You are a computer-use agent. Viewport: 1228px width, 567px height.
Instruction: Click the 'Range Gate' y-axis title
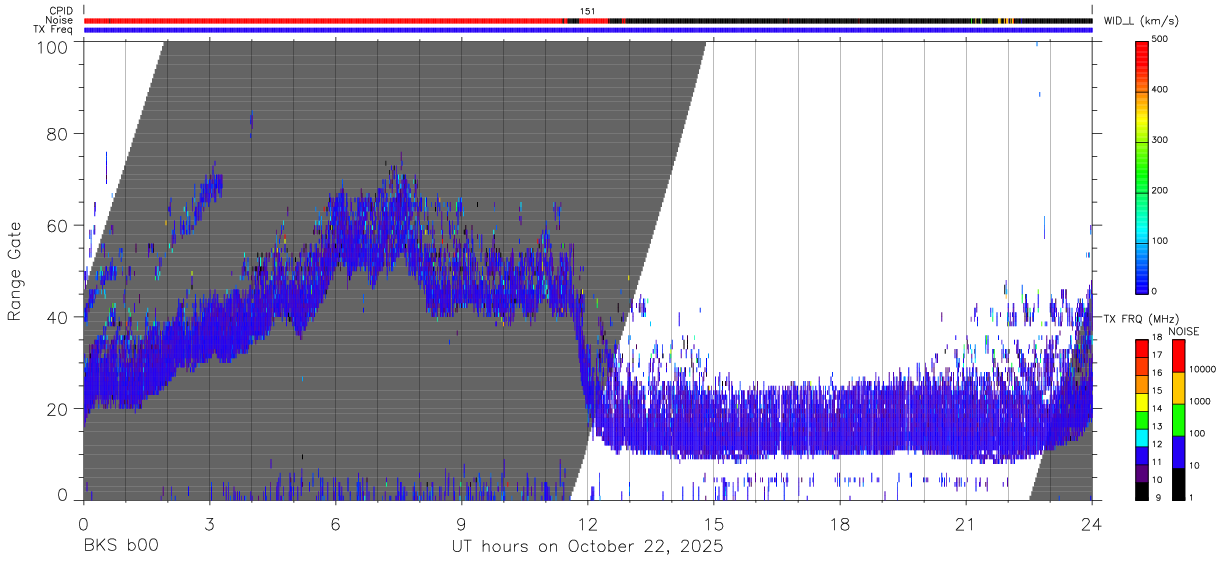[15, 272]
